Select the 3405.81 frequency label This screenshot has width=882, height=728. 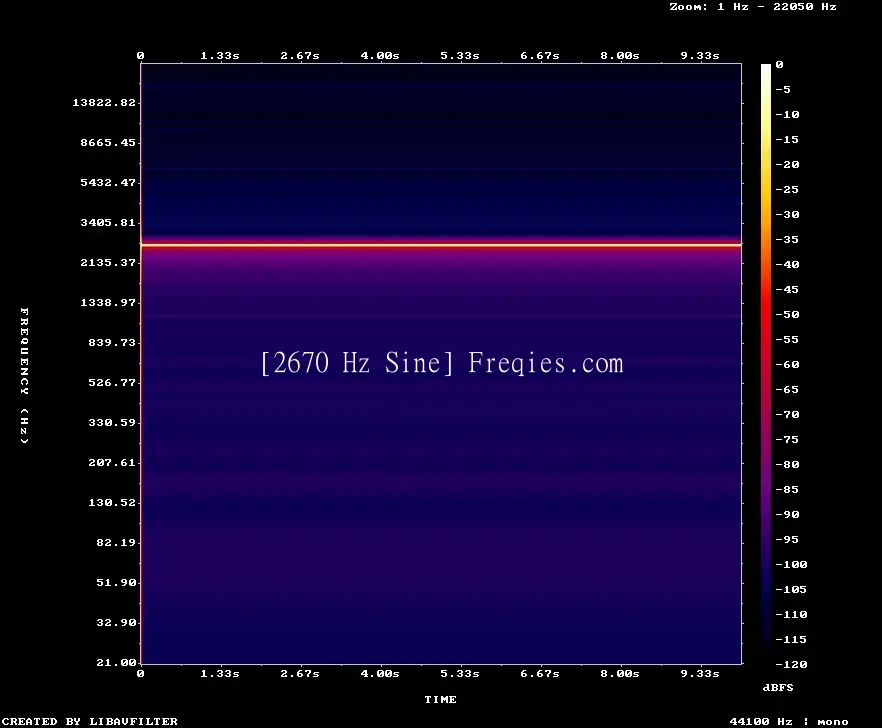pos(108,222)
